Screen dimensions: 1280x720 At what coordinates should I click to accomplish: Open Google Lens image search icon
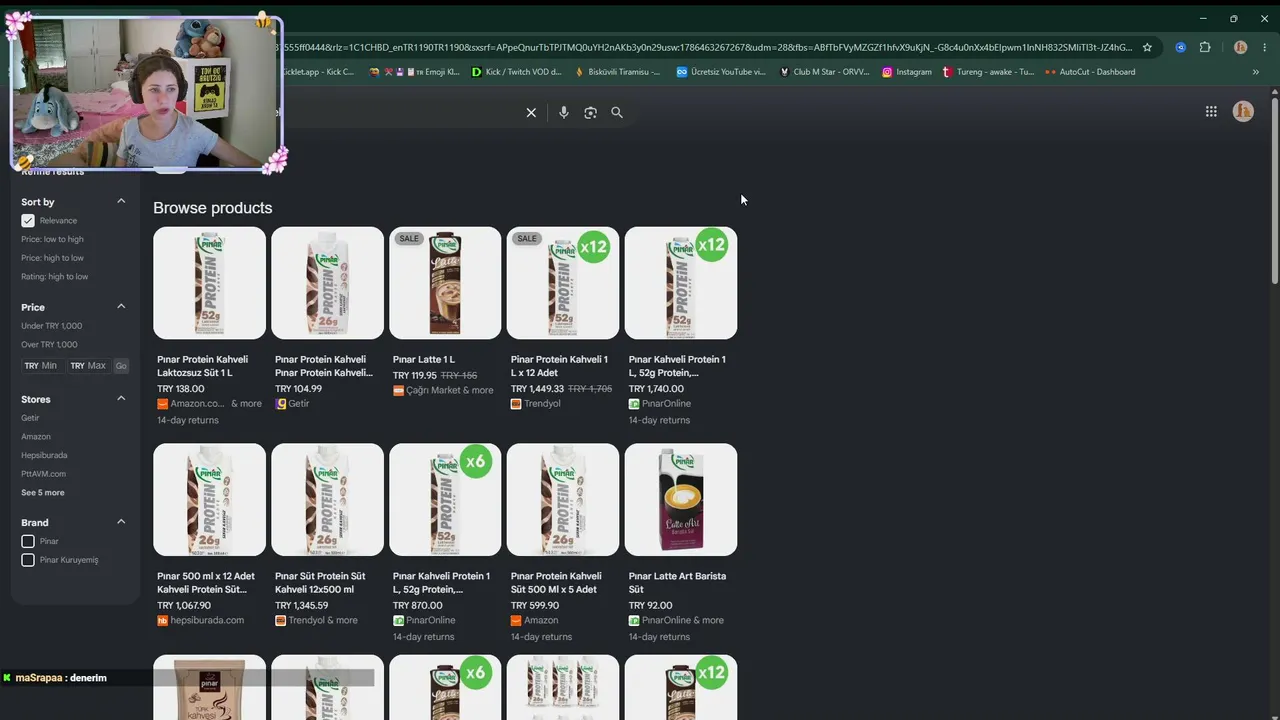click(x=590, y=113)
